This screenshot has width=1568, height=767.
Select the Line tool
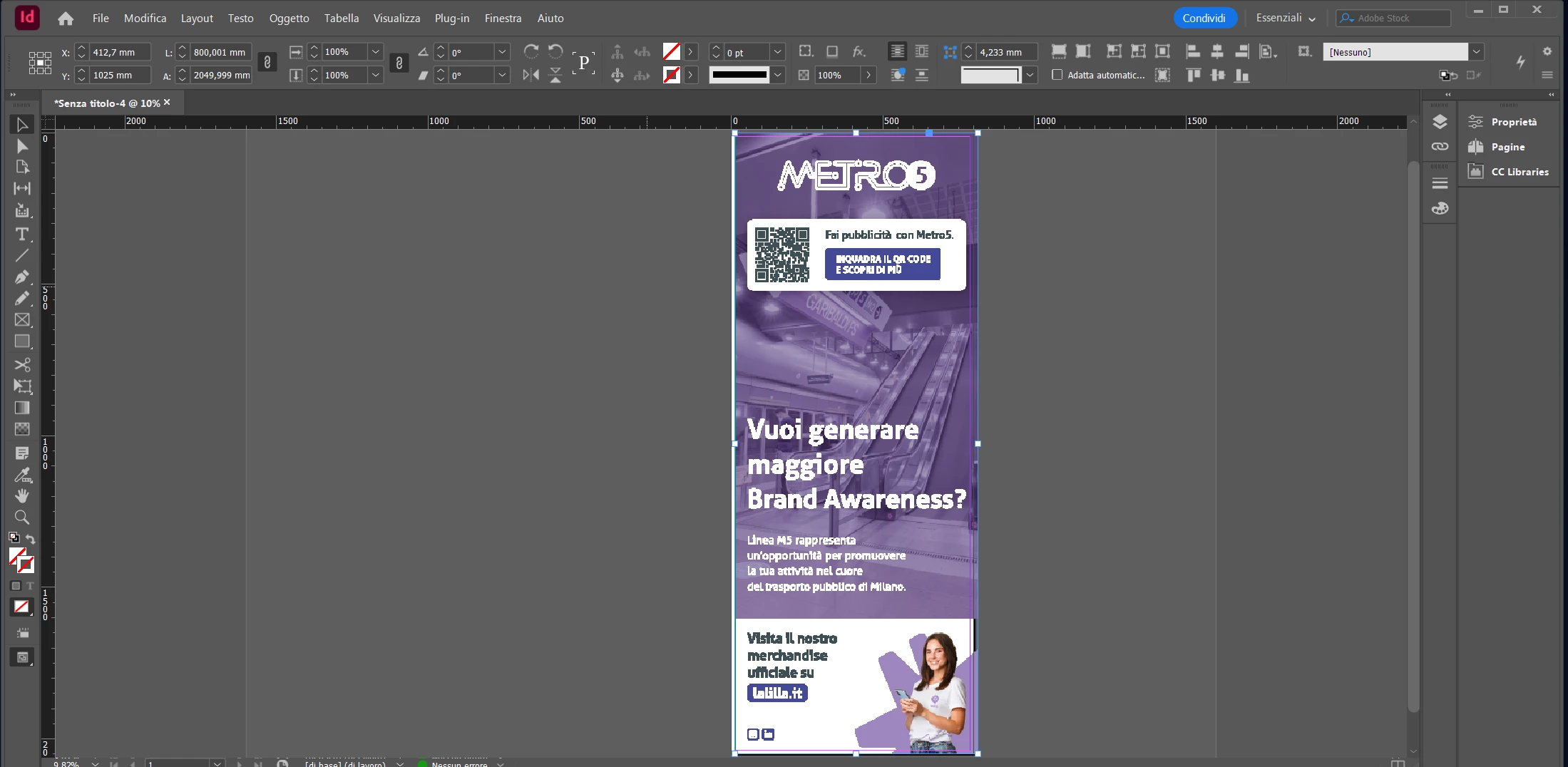[x=22, y=255]
